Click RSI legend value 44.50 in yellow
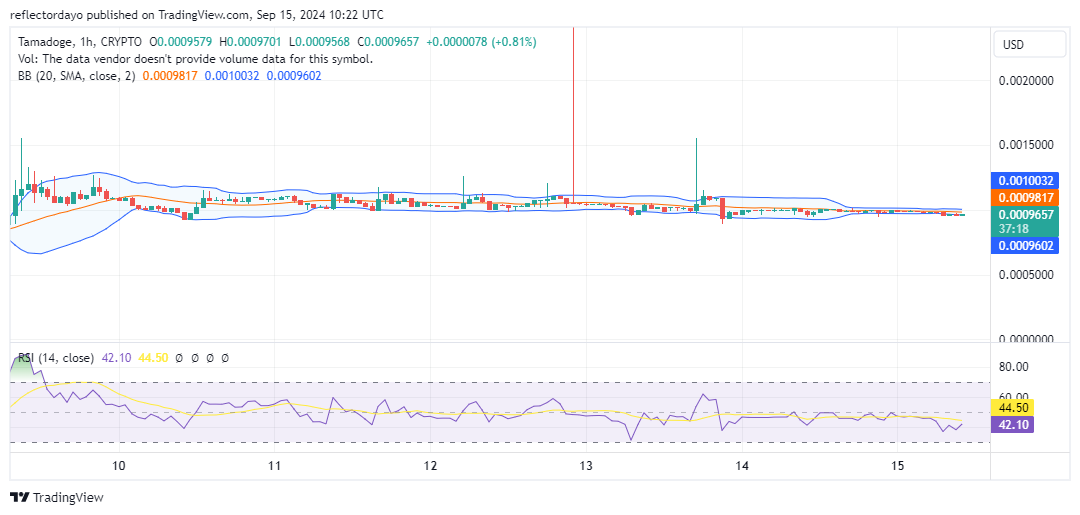Image resolution: width=1080 pixels, height=515 pixels. pyautogui.click(x=152, y=358)
